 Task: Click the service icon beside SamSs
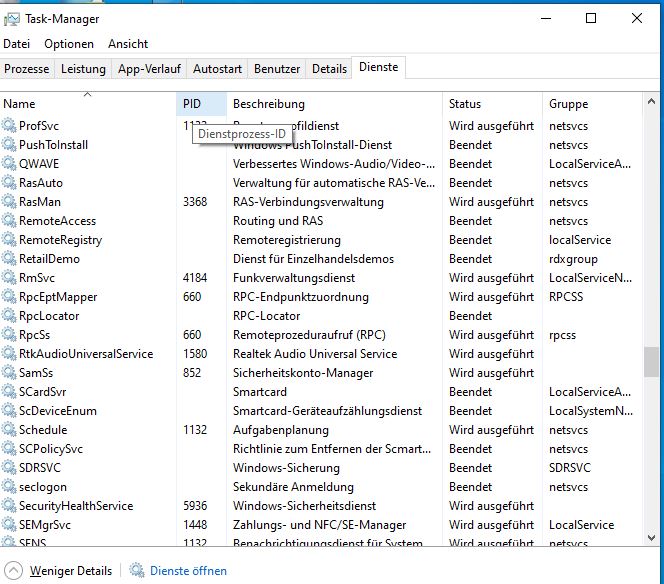[9, 373]
